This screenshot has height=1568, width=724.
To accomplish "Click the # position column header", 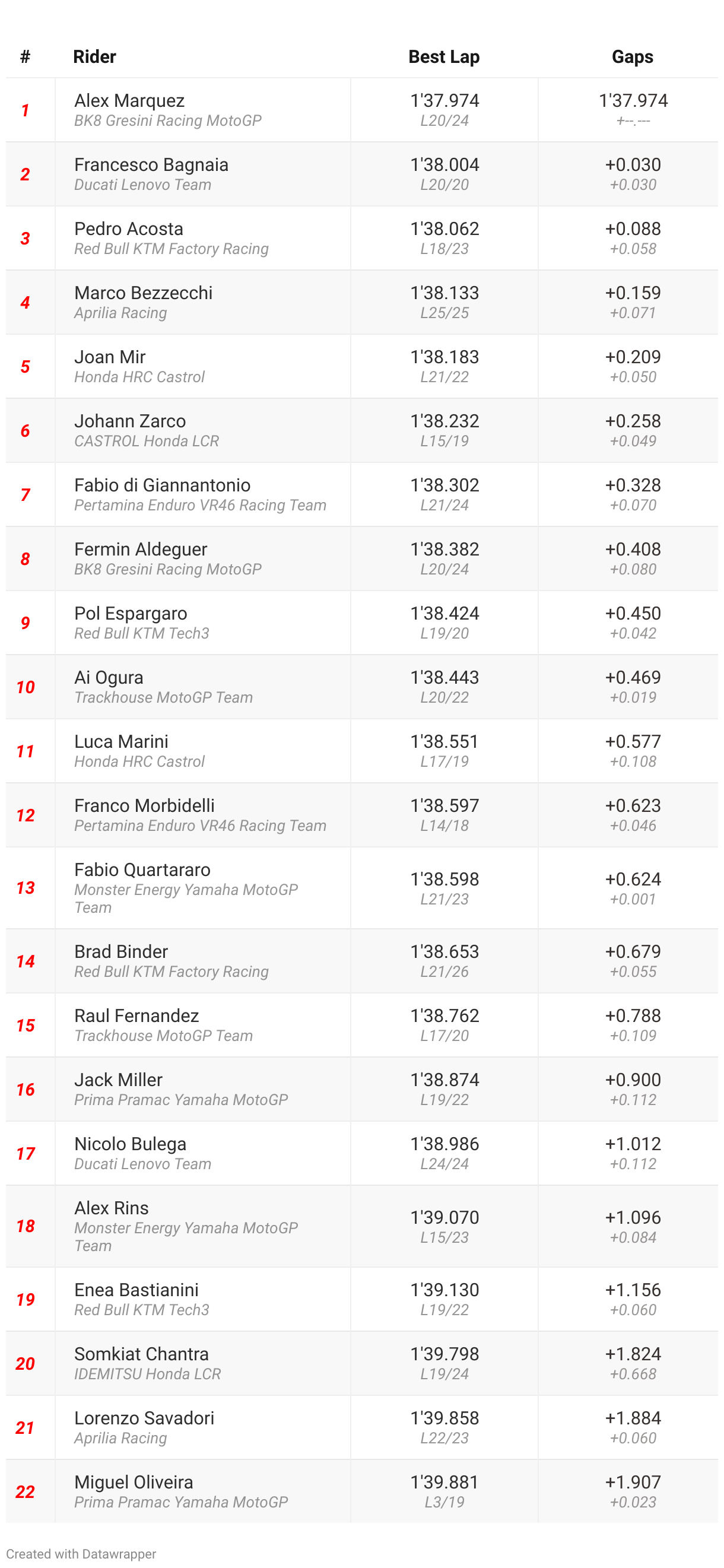I will coord(25,56).
